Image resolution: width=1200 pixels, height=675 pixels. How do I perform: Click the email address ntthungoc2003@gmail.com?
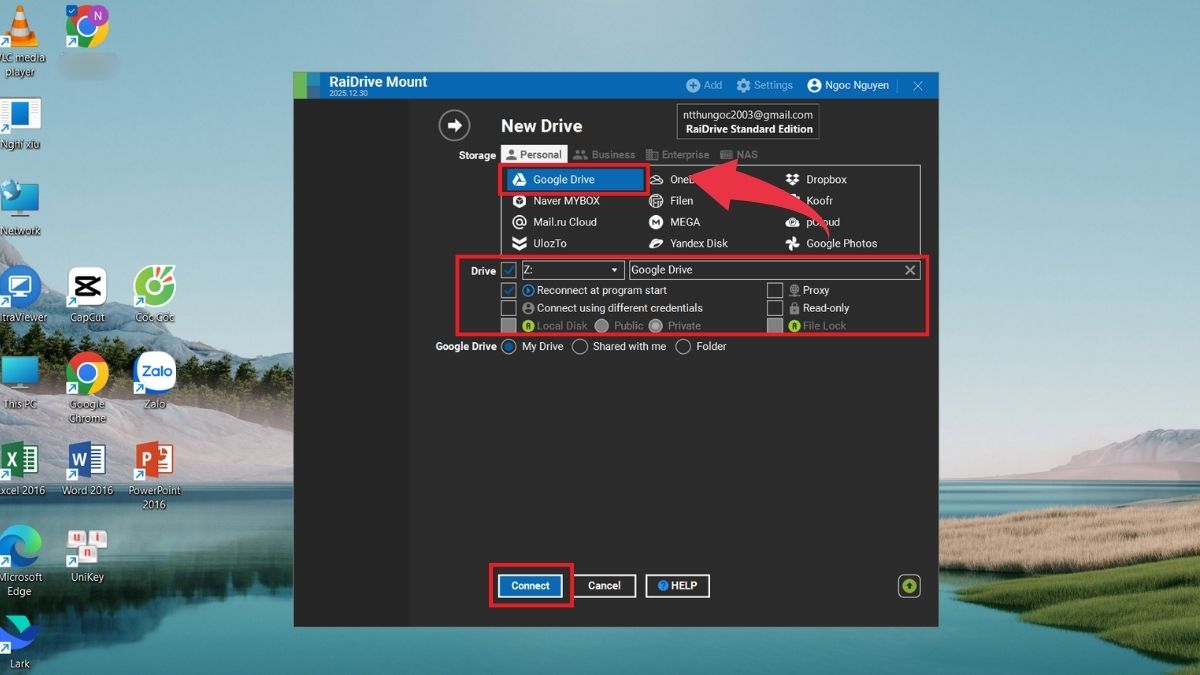748,115
